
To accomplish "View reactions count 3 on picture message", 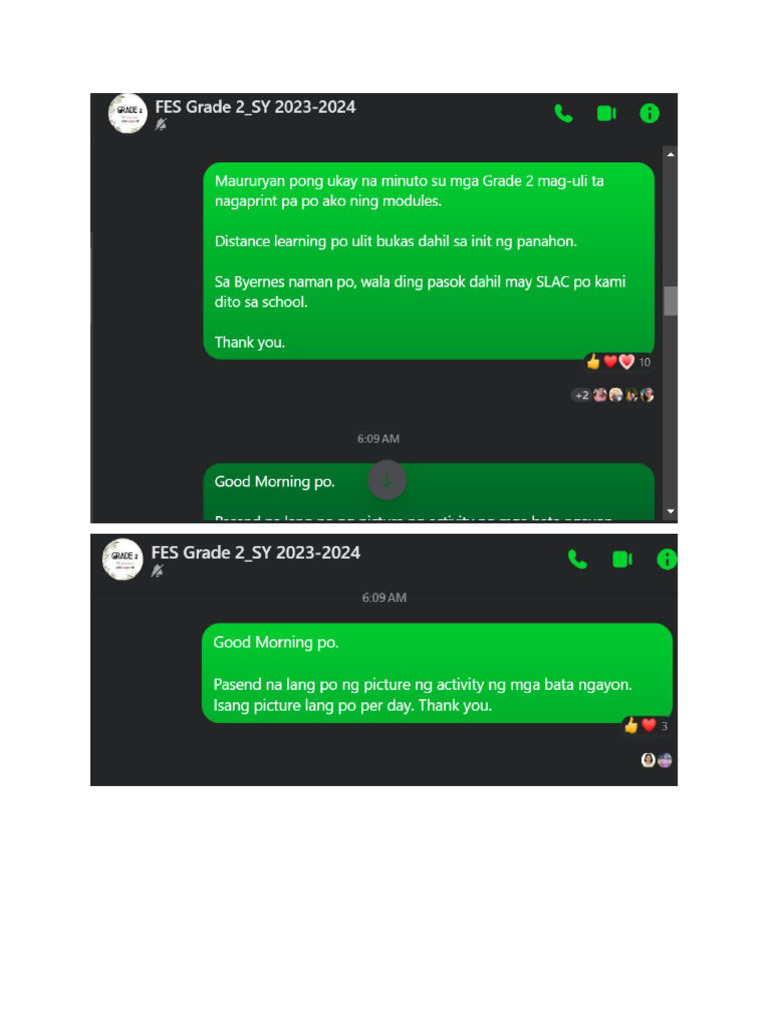I will (646, 726).
